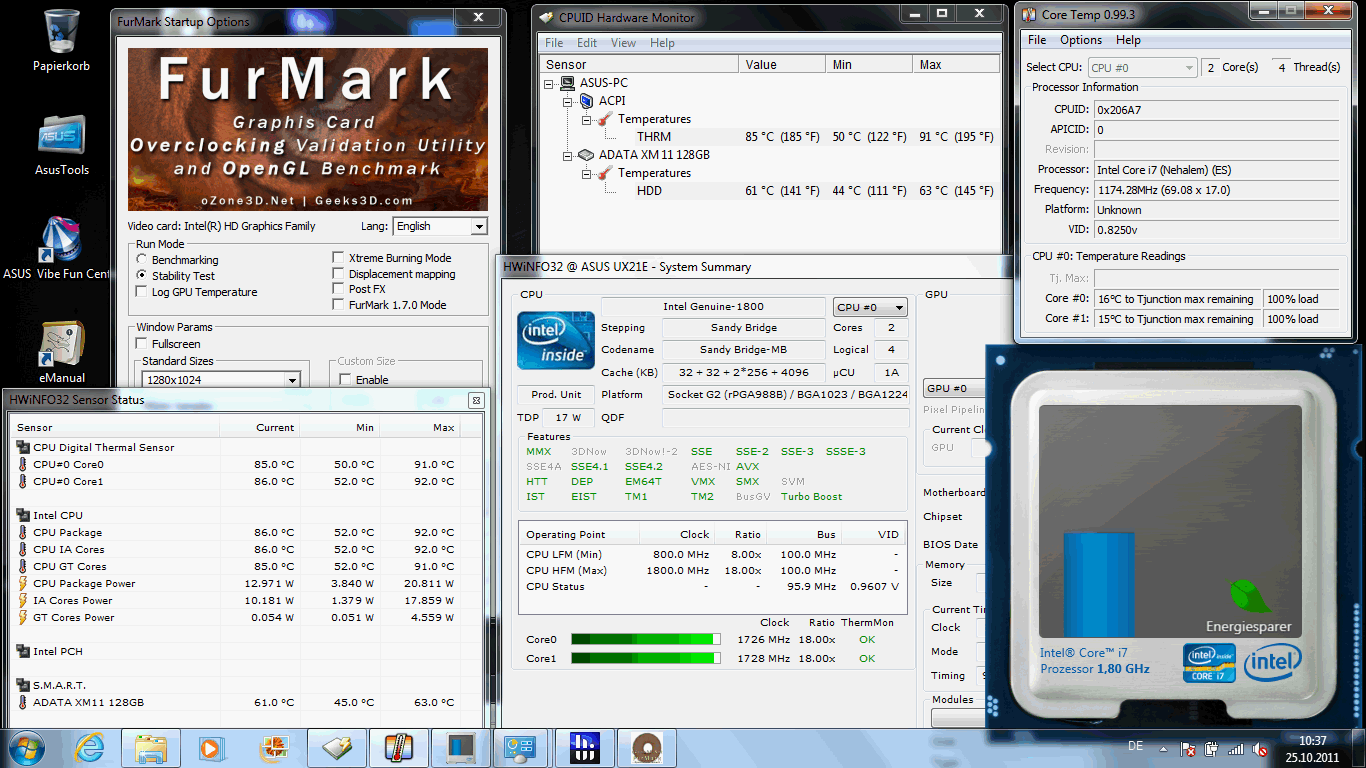This screenshot has width=1366, height=768.
Task: Open the Lang English dropdown in FurMark
Action: tap(440, 226)
